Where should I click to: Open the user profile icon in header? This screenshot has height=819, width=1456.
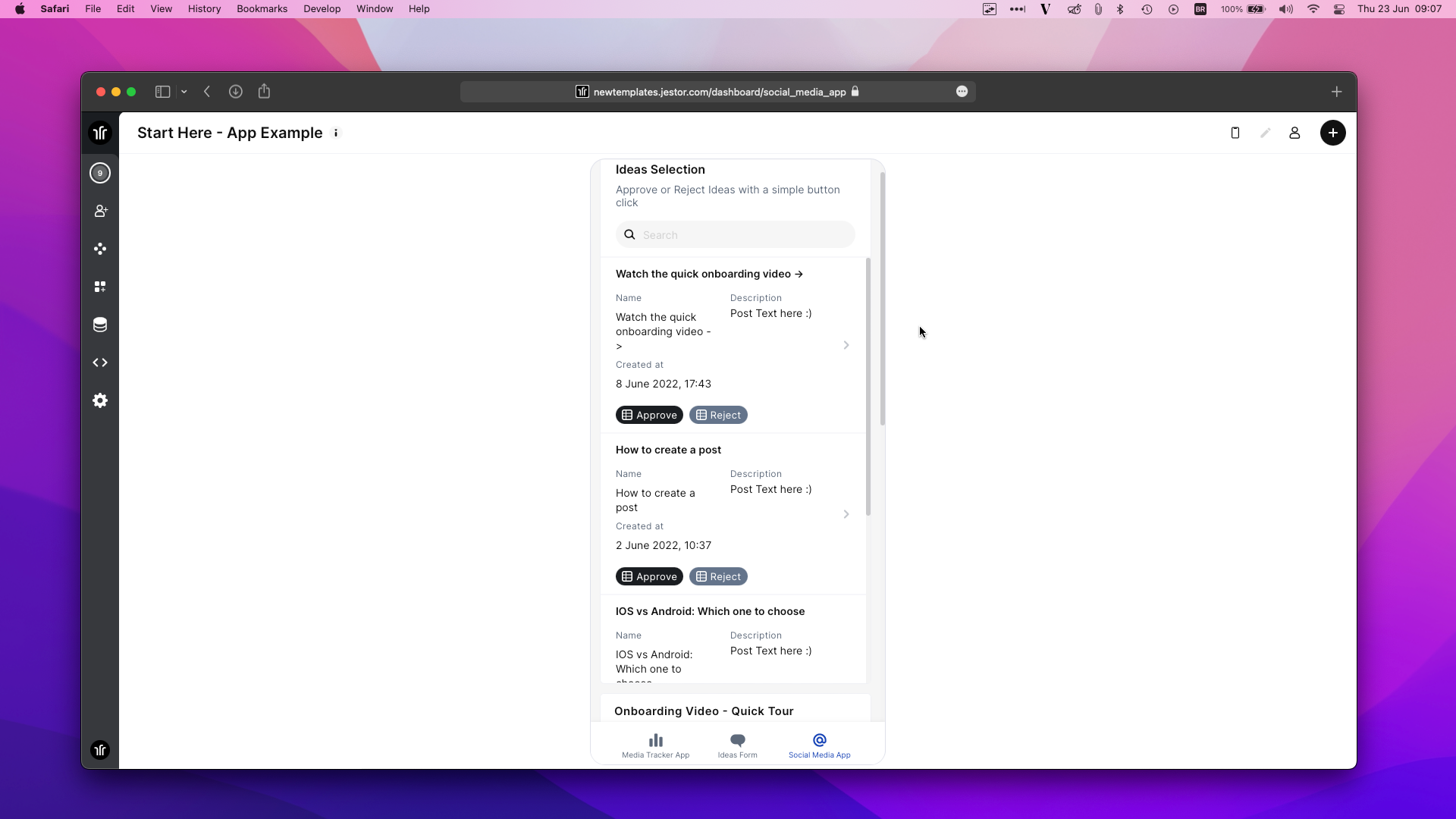coord(1294,133)
